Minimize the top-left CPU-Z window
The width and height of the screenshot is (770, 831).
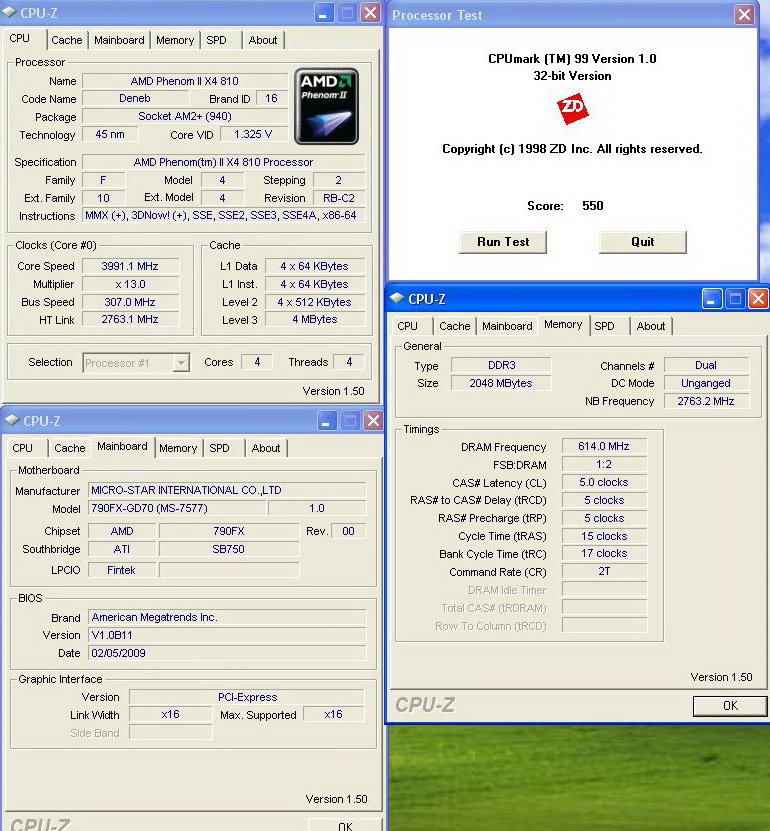click(x=323, y=13)
